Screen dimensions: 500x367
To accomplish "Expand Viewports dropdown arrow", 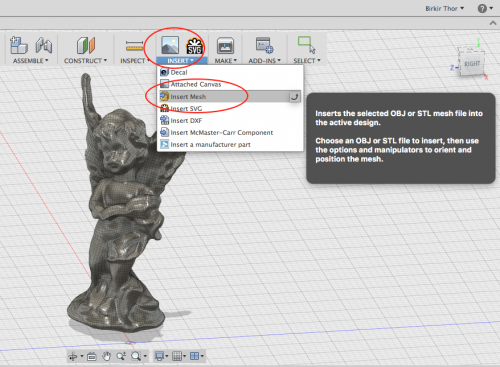I will 202,356.
